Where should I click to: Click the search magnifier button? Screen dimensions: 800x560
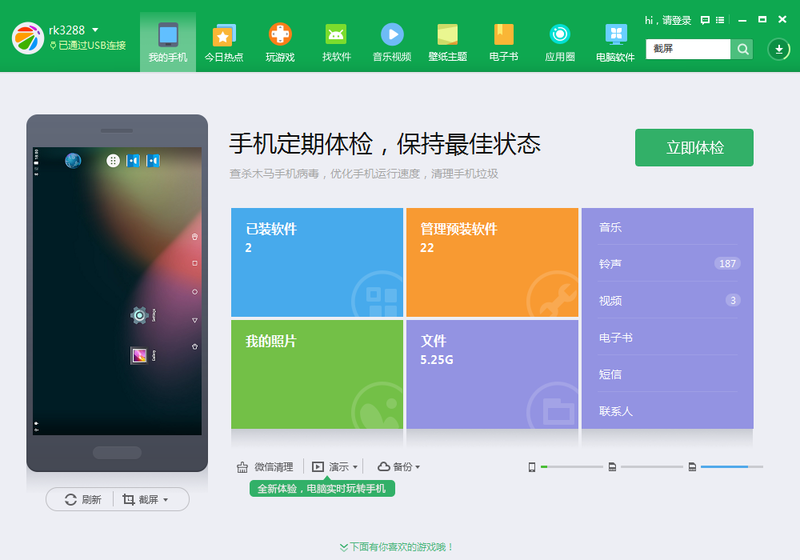coord(743,49)
